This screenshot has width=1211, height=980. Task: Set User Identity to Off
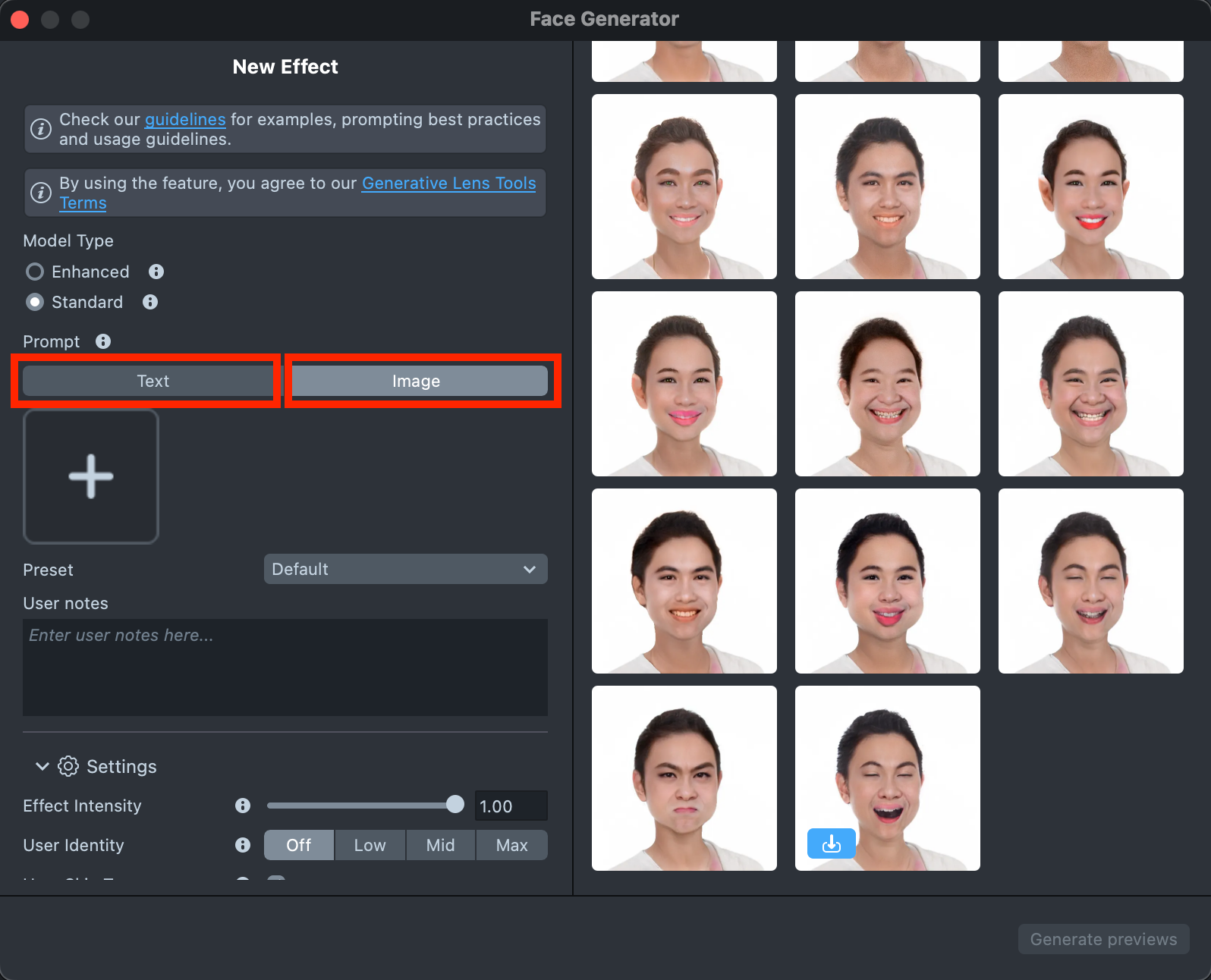coord(298,845)
